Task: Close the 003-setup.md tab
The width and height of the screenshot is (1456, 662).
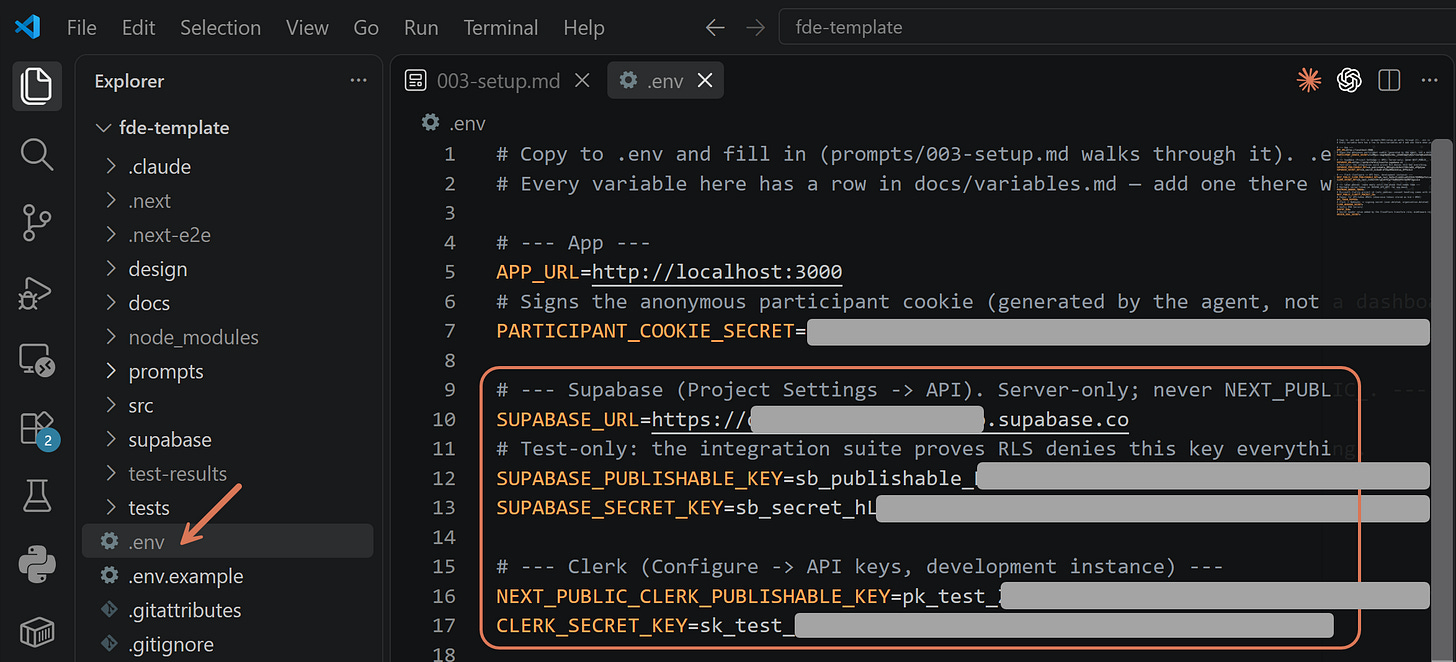Action: pyautogui.click(x=584, y=81)
